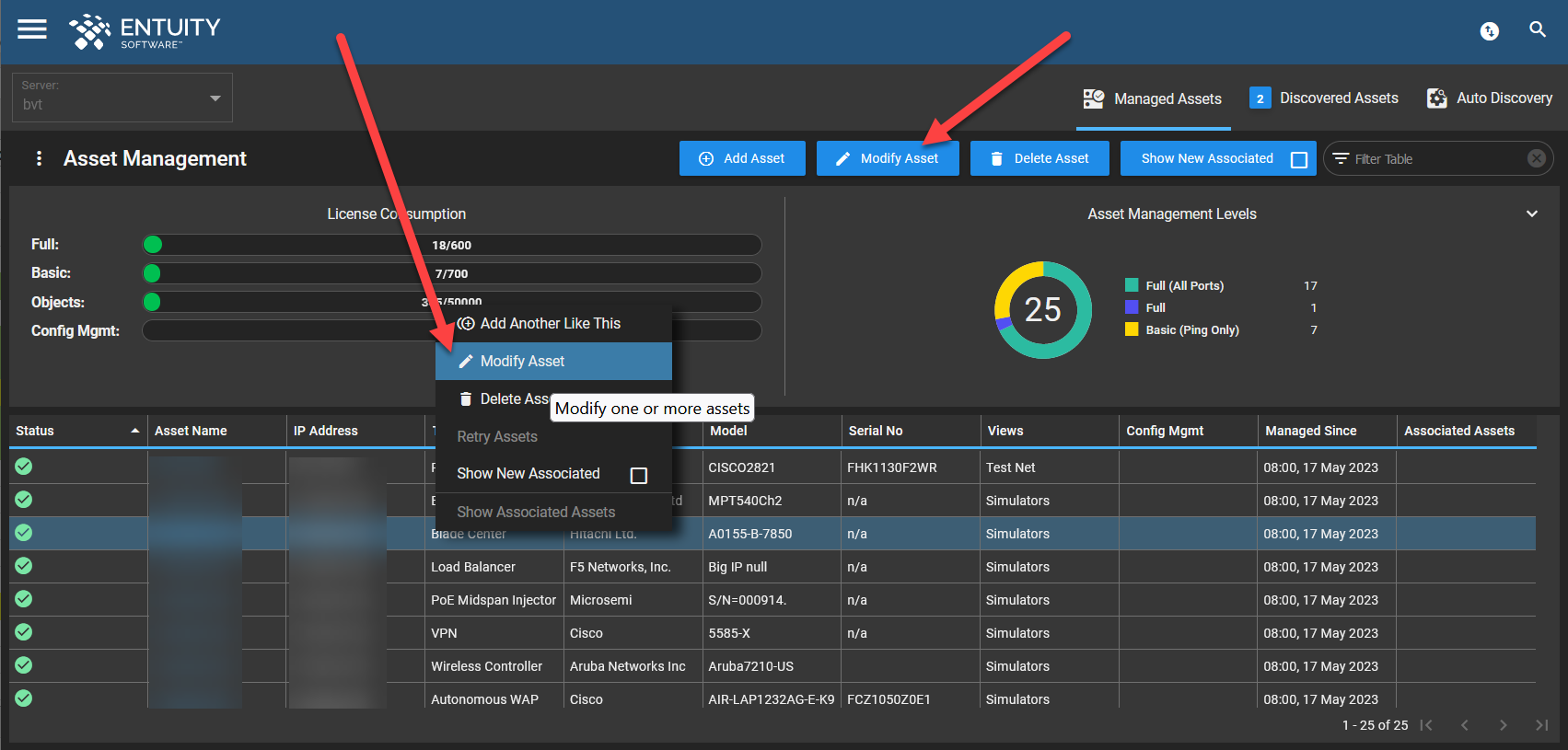Sort by Asset Name column header

(216, 431)
